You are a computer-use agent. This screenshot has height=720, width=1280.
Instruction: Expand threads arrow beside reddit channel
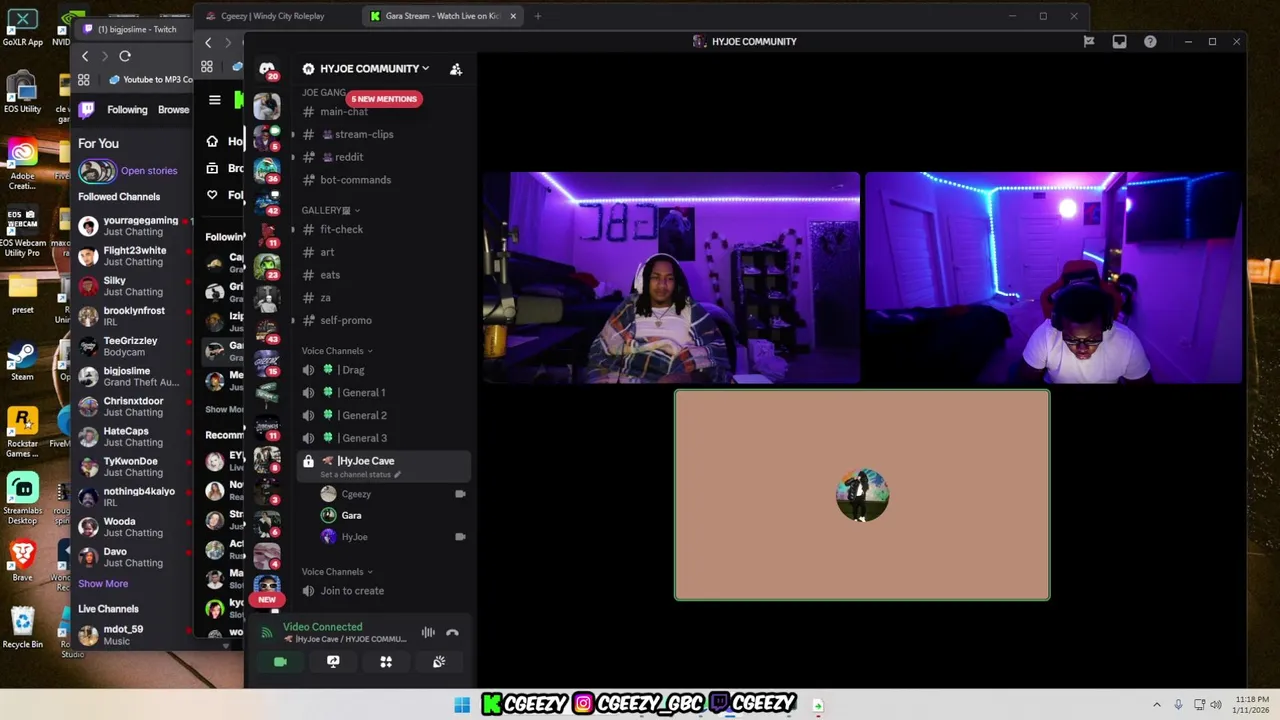point(293,157)
